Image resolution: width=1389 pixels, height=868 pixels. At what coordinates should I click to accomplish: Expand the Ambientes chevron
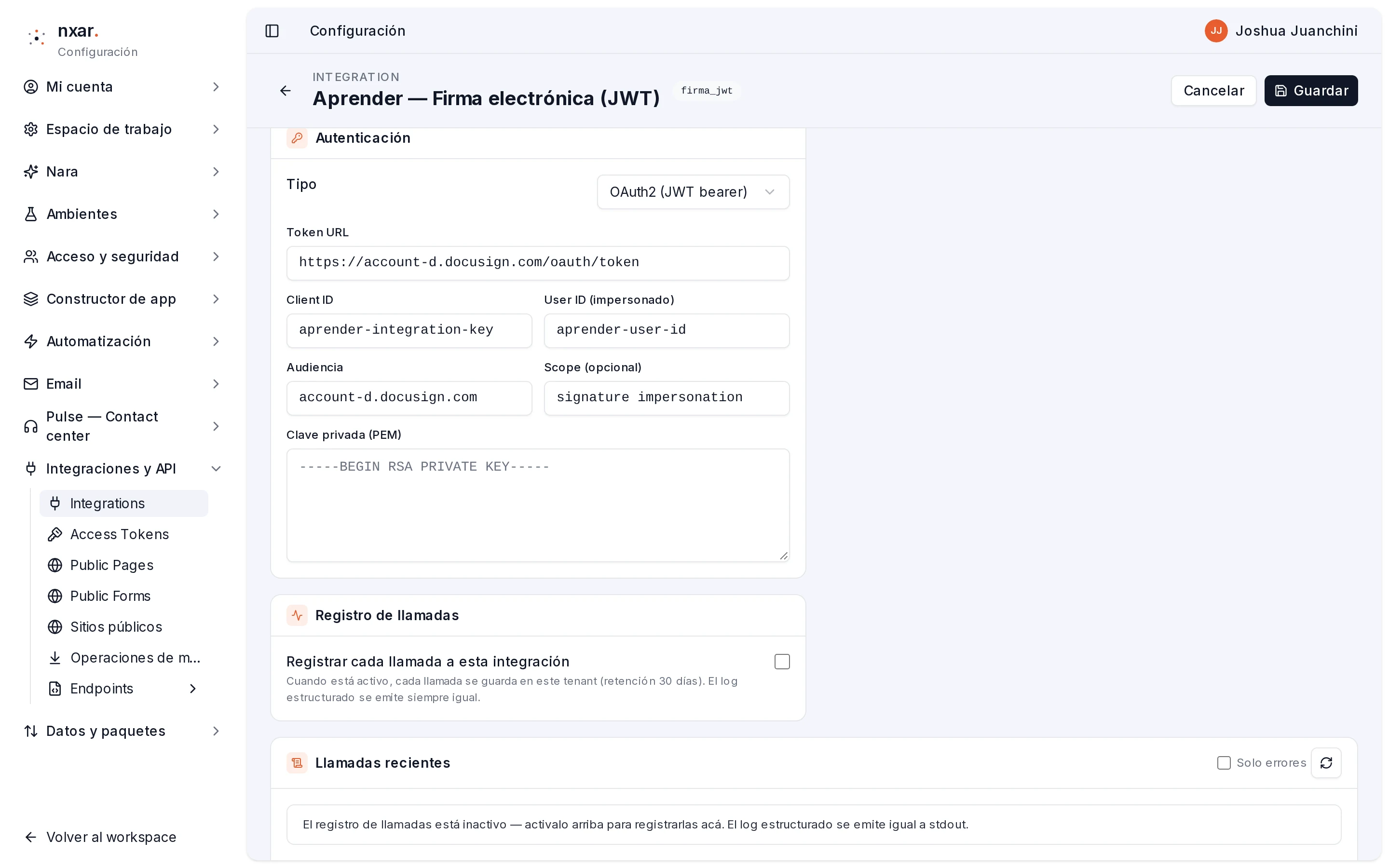tap(216, 214)
